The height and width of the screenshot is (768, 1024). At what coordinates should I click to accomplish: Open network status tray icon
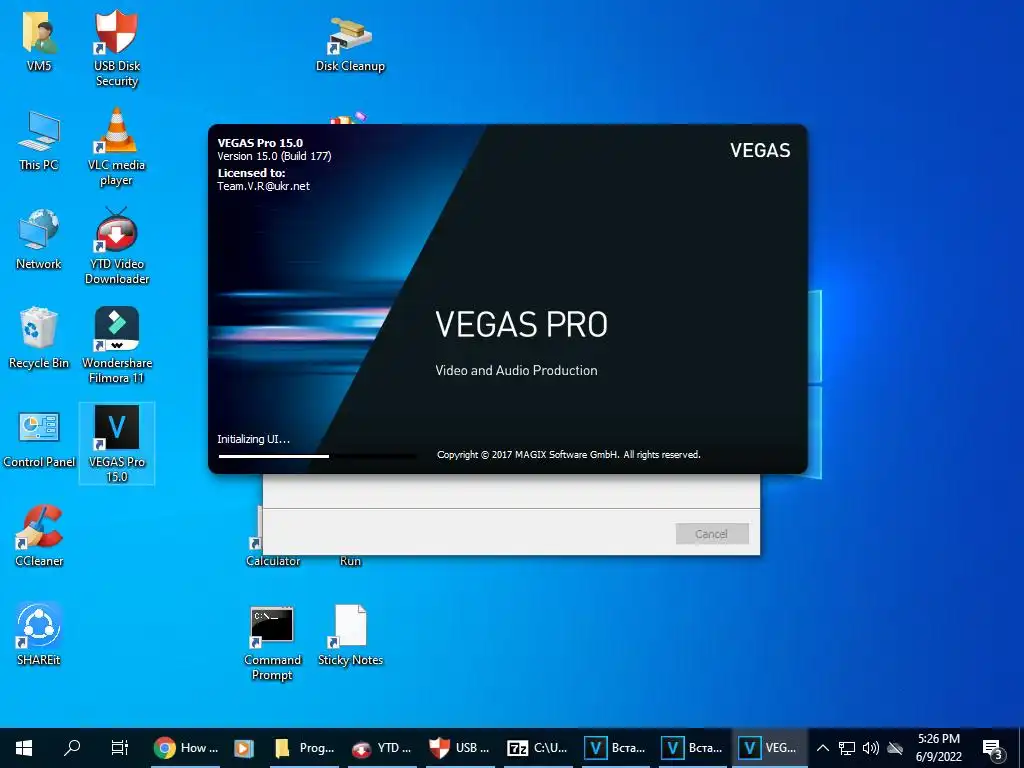coord(847,748)
